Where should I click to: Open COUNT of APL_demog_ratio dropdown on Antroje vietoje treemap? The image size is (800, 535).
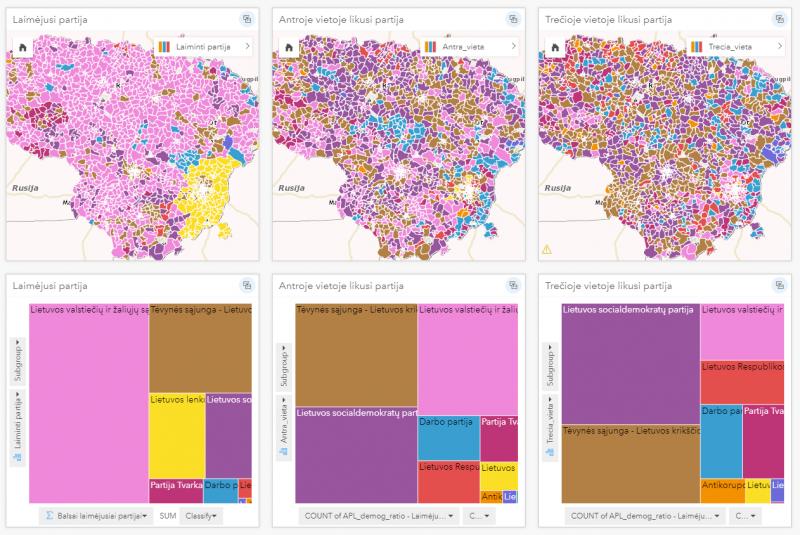point(379,516)
